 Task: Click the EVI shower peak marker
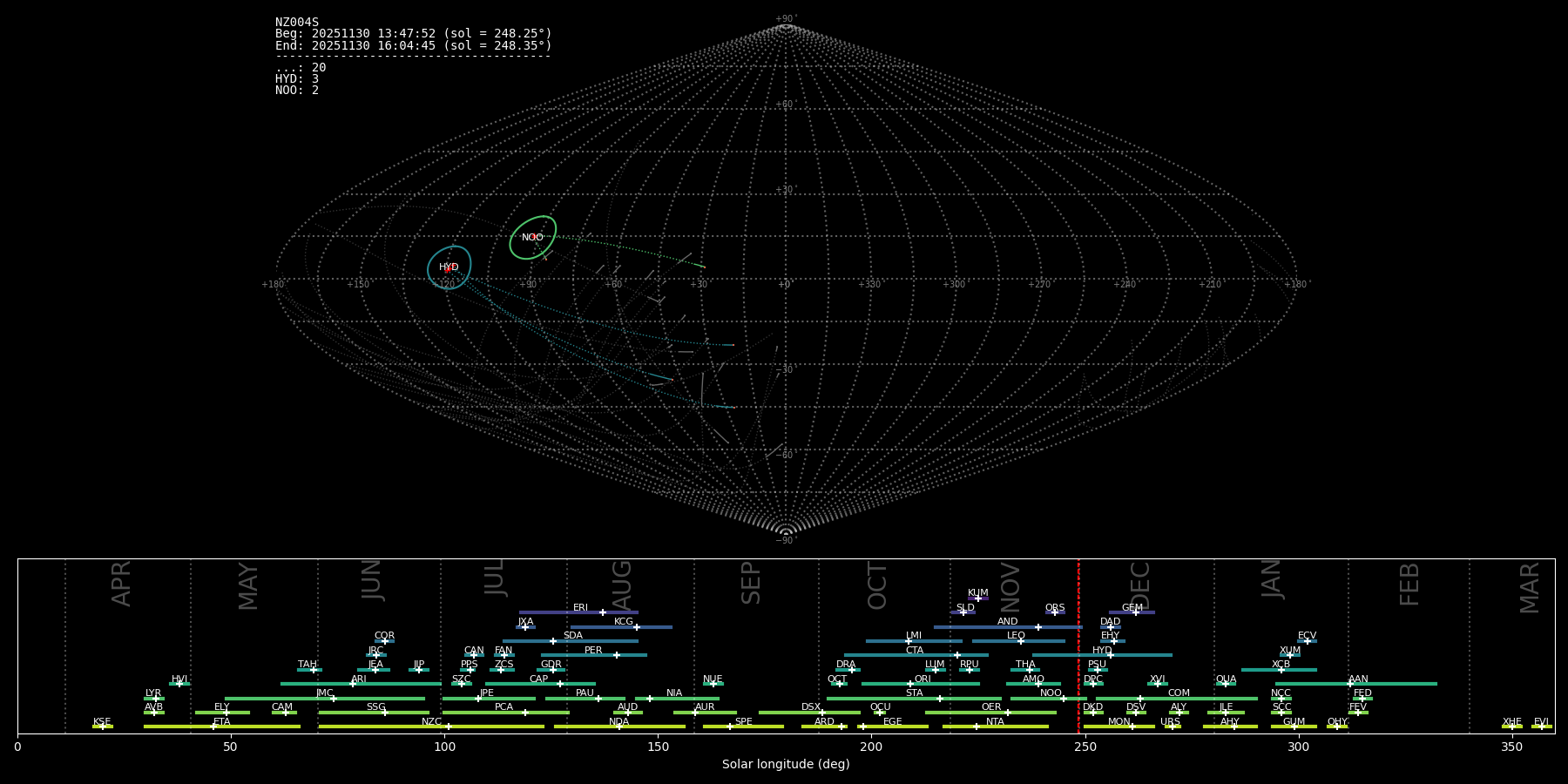click(1541, 727)
